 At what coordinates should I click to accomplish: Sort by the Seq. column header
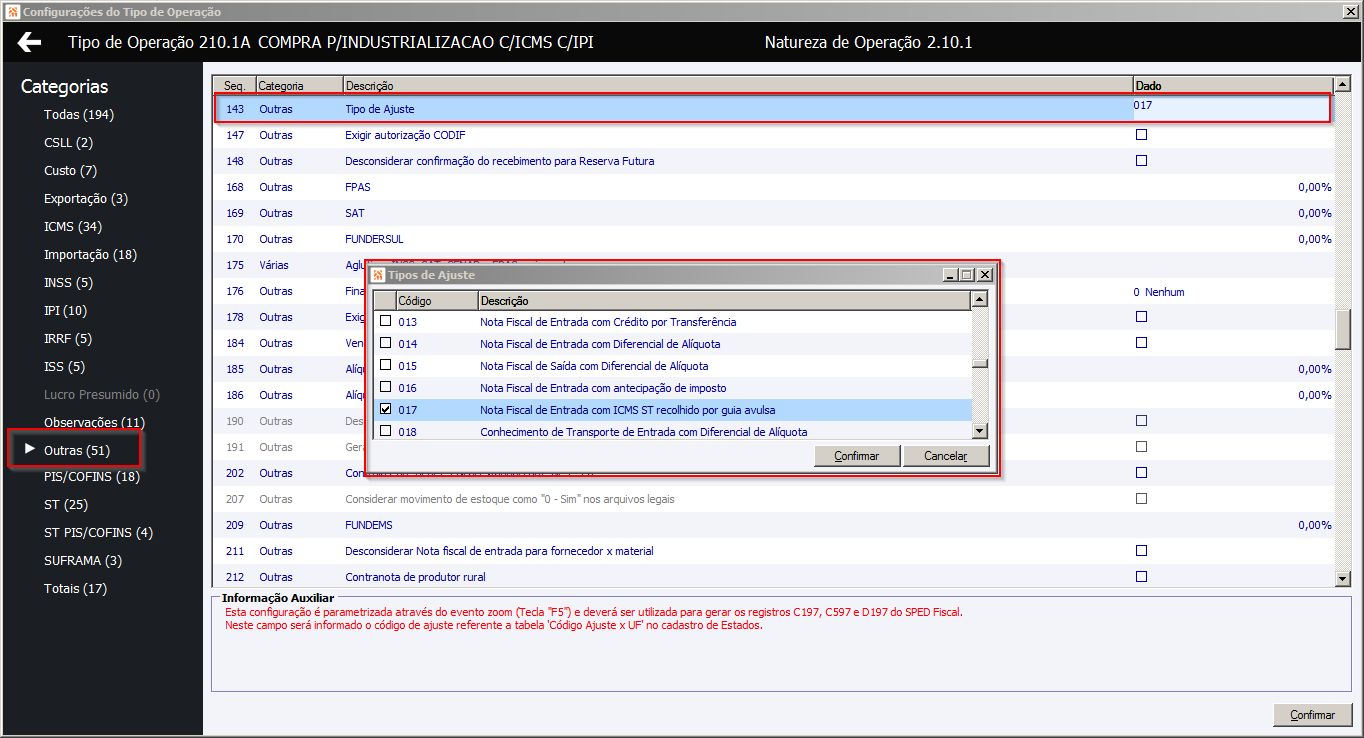[x=235, y=86]
